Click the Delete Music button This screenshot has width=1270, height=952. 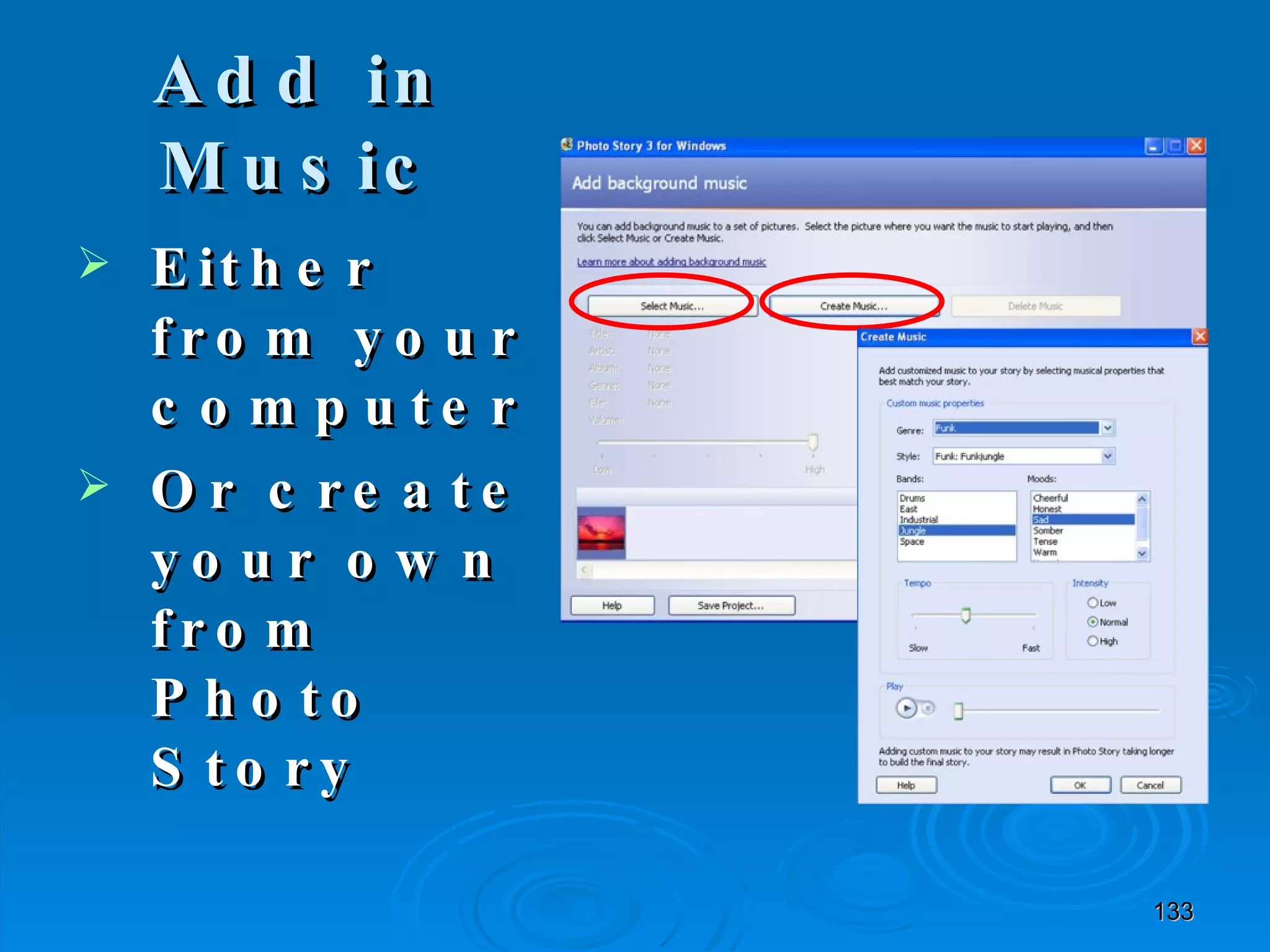point(1036,306)
